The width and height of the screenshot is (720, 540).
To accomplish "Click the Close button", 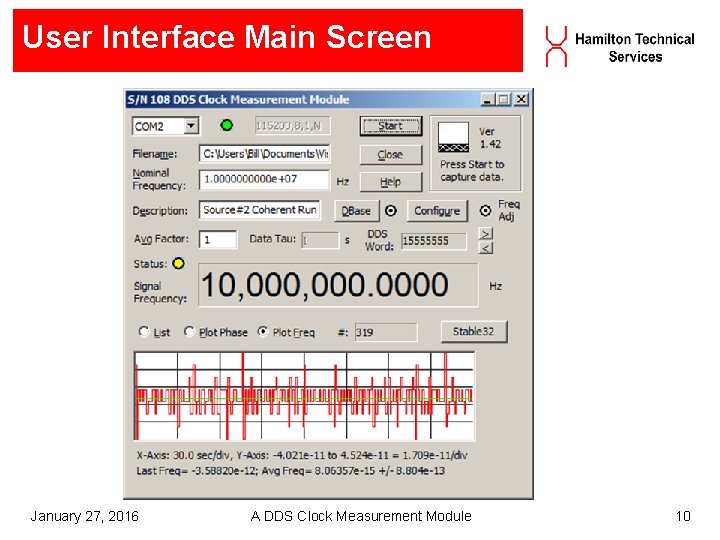I will [391, 155].
